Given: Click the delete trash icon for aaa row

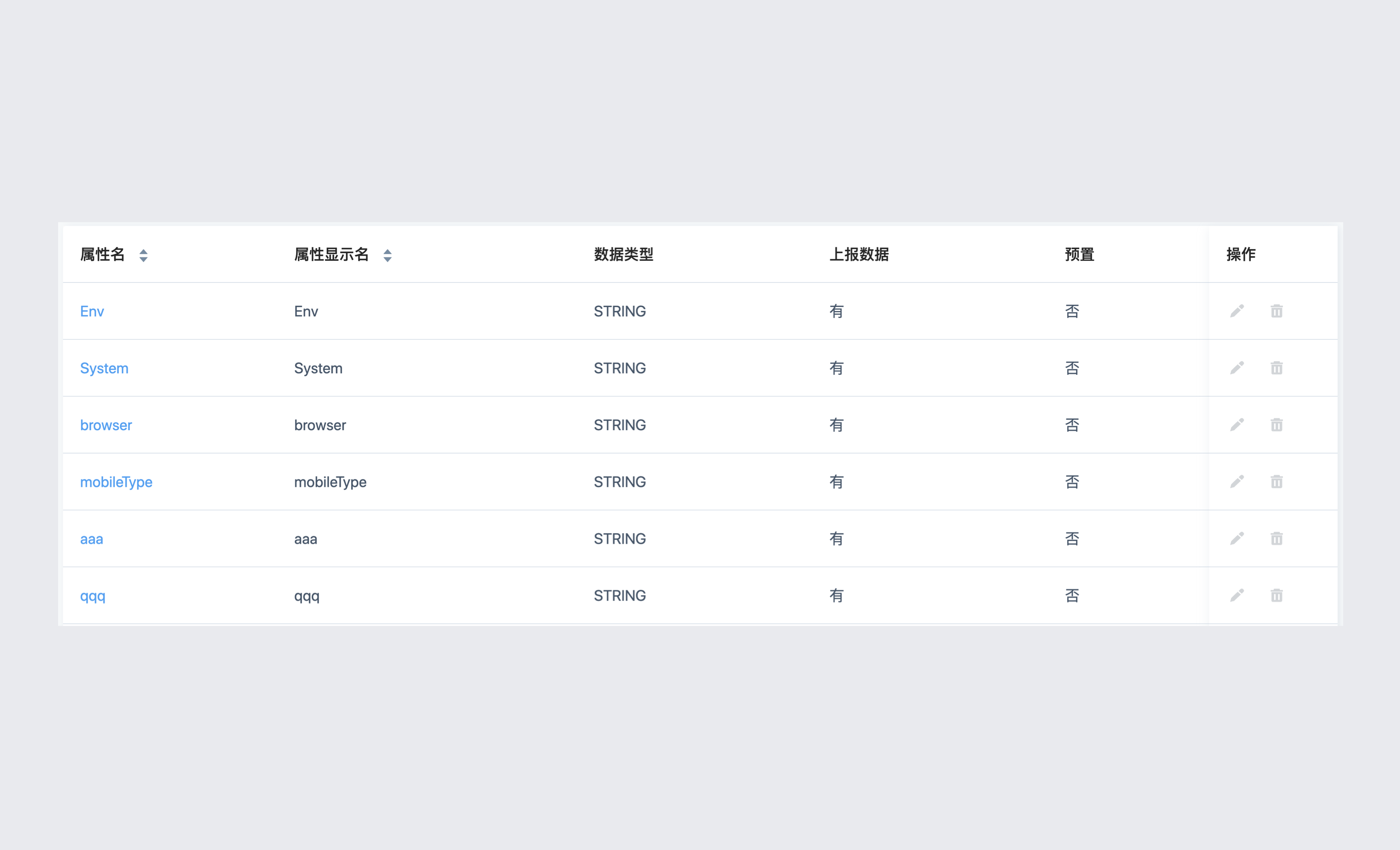Looking at the screenshot, I should tap(1277, 539).
